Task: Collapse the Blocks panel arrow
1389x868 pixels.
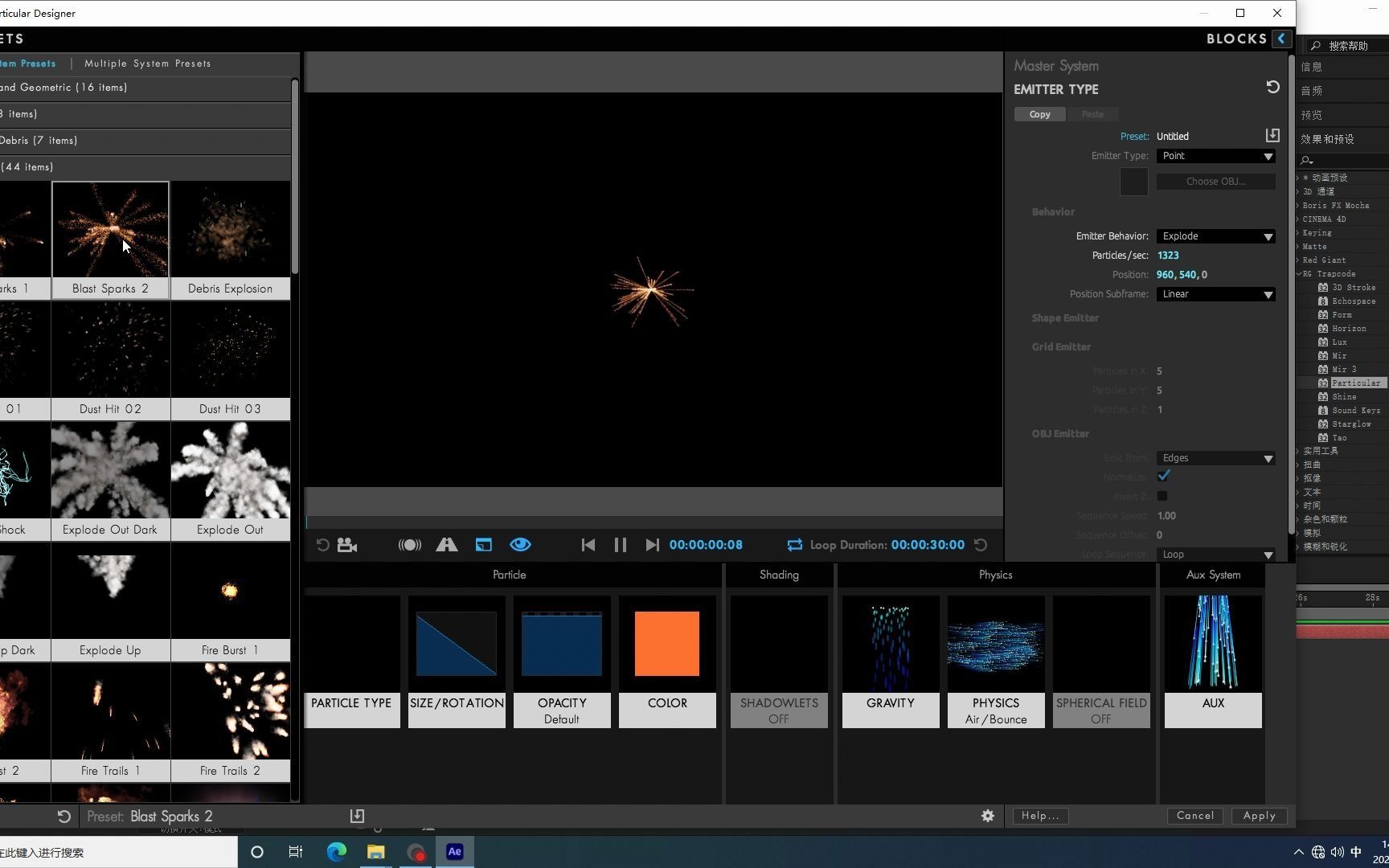Action: tap(1281, 39)
